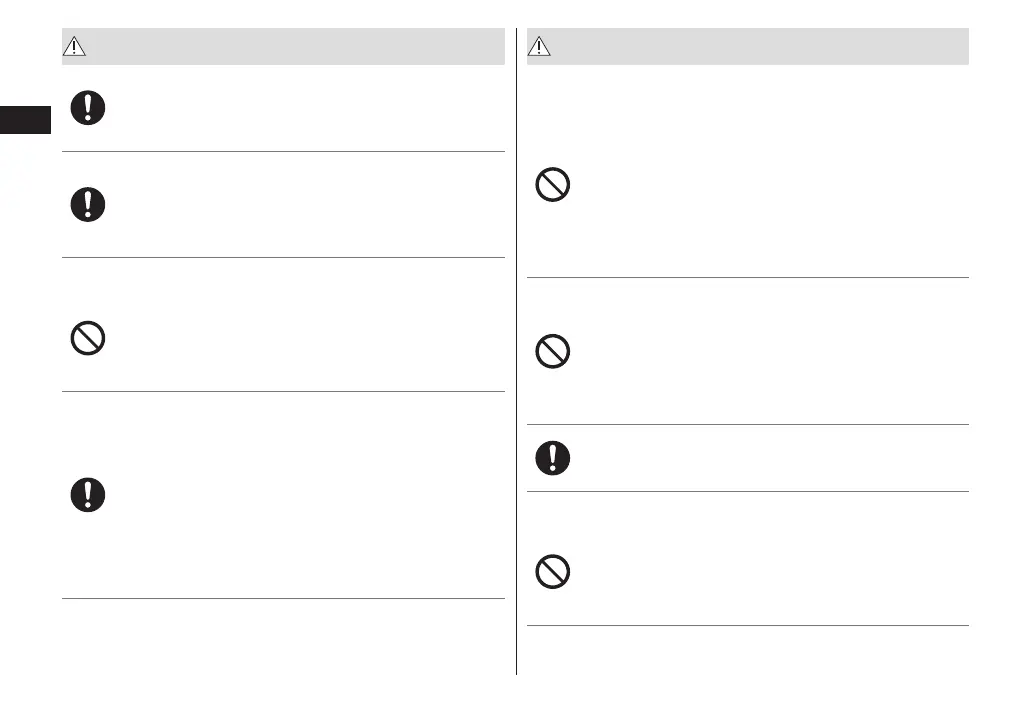Select the exclamation icon in right column

point(553,458)
